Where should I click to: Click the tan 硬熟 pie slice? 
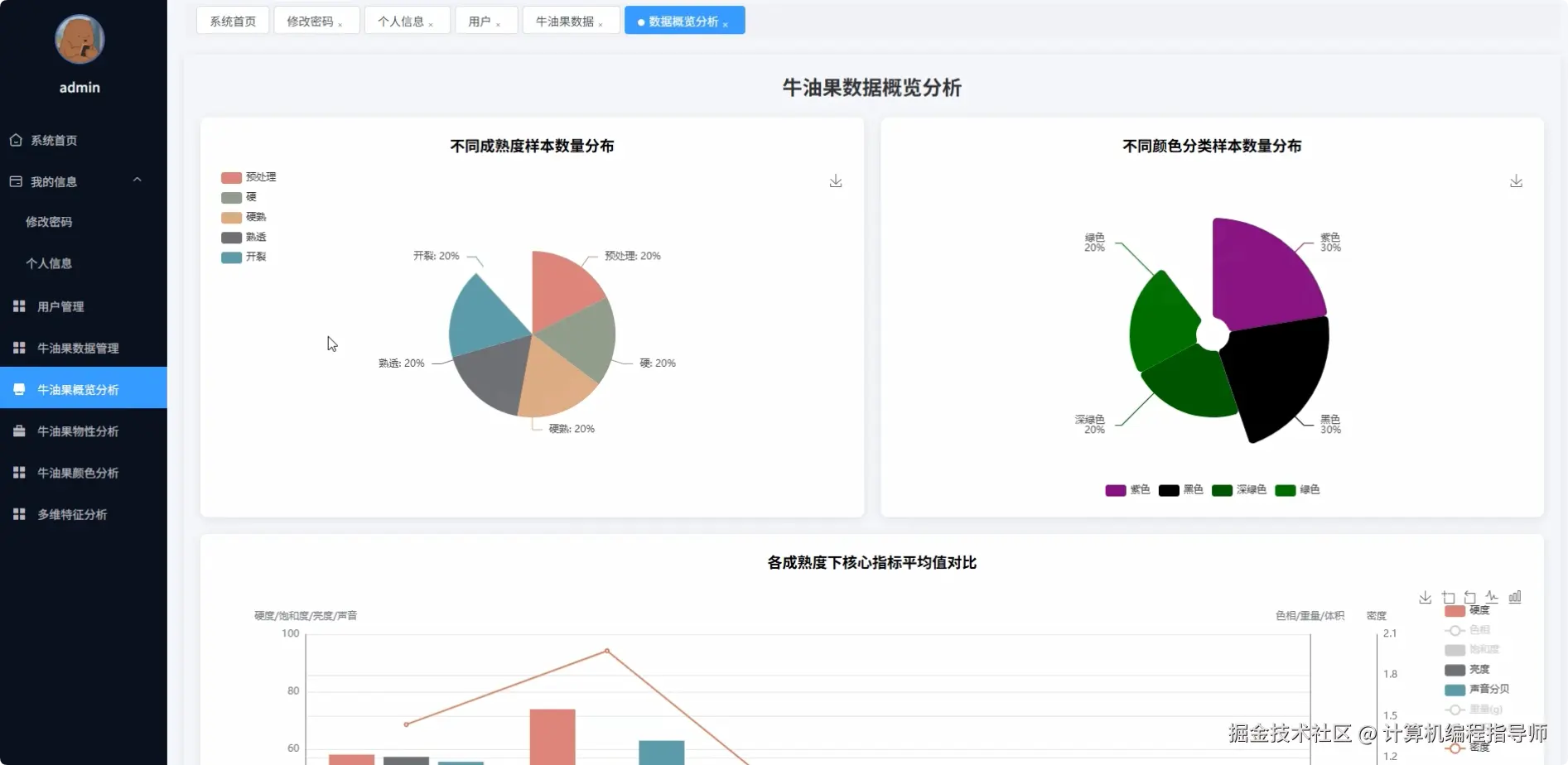point(554,382)
